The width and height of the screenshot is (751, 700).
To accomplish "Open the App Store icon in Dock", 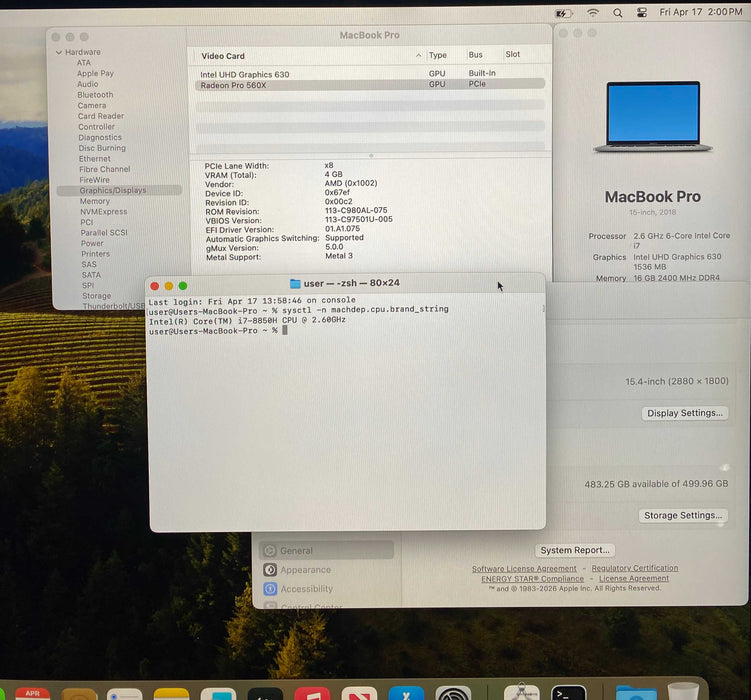I will 406,693.
